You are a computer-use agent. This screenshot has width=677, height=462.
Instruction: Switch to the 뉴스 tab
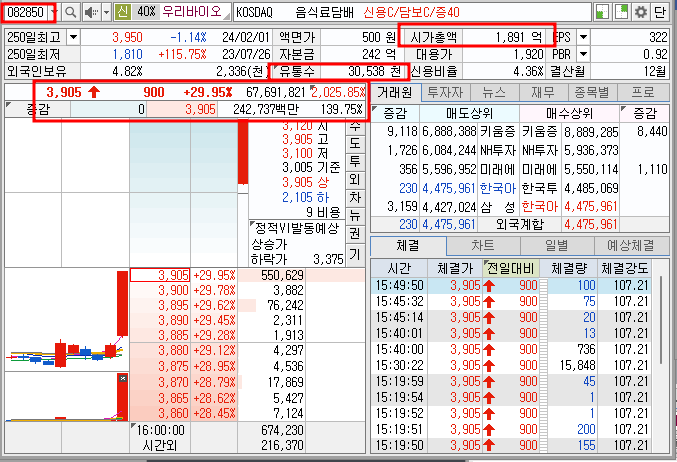coord(494,92)
